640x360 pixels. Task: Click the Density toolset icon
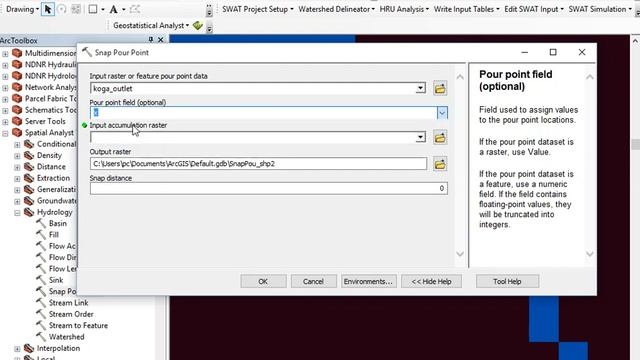(x=29, y=155)
